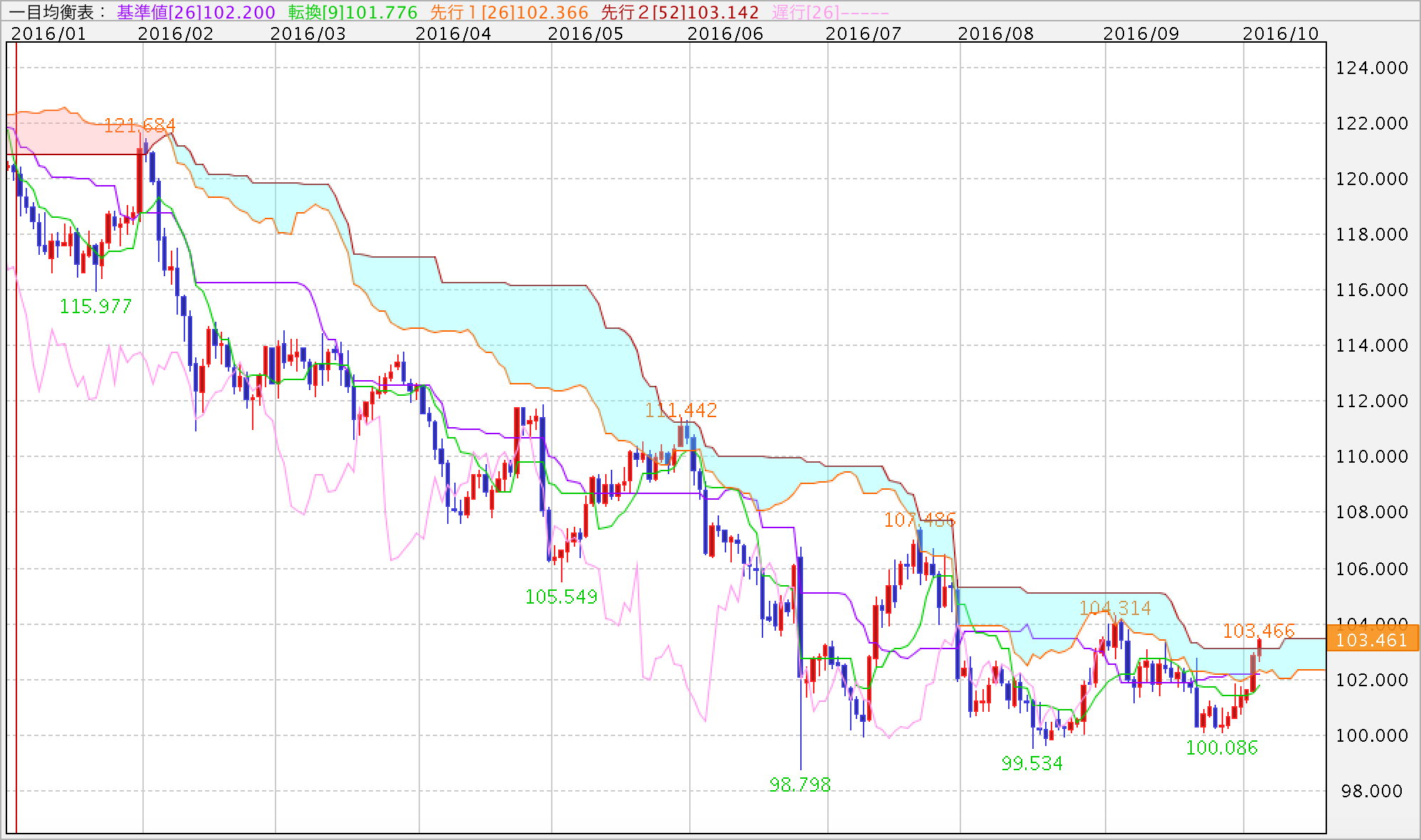Click the current price tag 103.461
The width and height of the screenshot is (1421, 840).
point(1371,640)
